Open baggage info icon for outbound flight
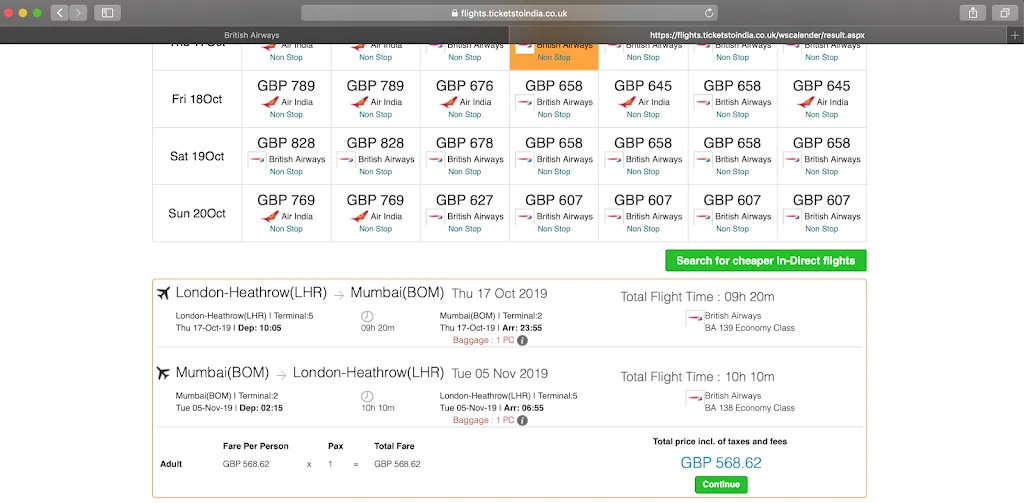Viewport: 1024px width, 503px height. coord(522,340)
